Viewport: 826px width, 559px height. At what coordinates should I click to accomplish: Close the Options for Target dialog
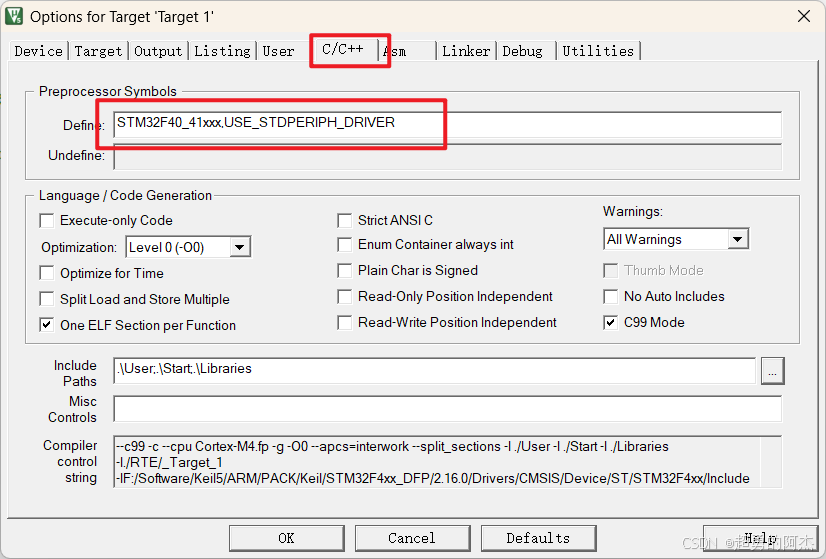804,16
